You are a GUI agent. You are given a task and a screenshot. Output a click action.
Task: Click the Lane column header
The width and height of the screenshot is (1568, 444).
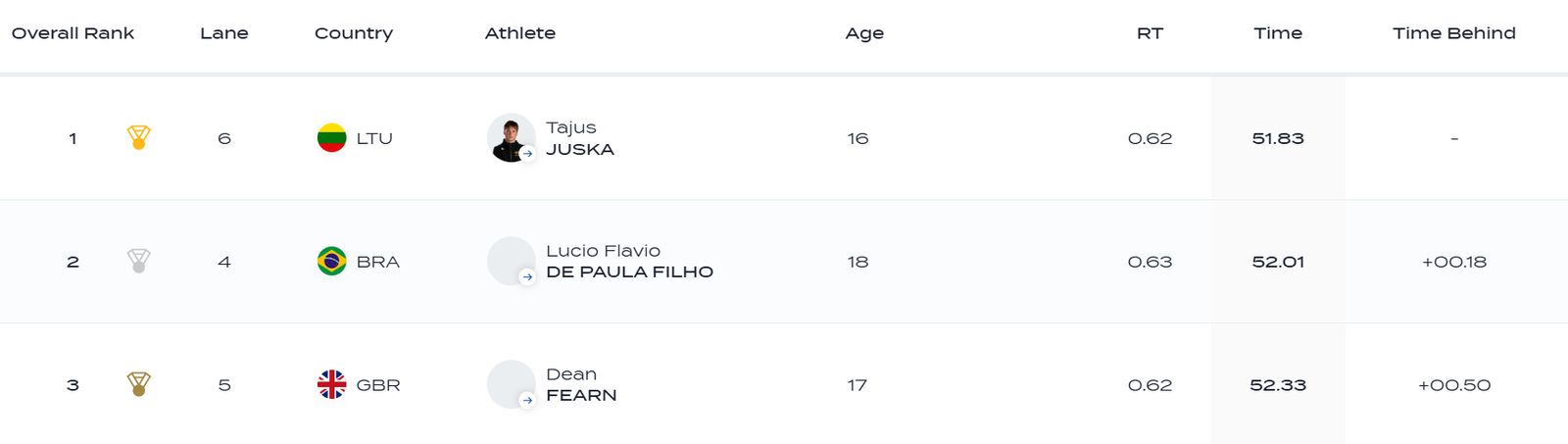(x=224, y=33)
